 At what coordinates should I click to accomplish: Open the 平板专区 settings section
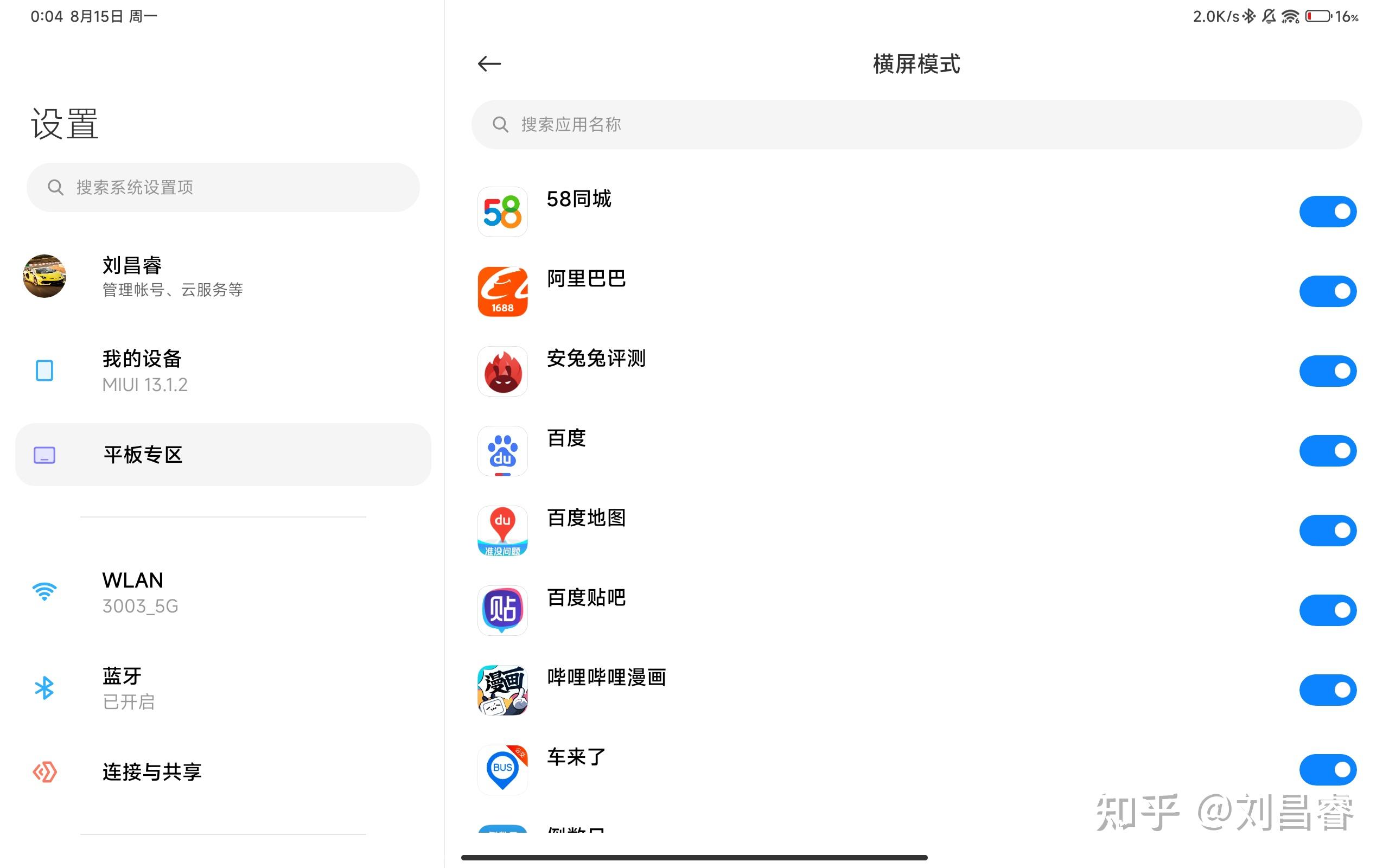click(x=222, y=455)
